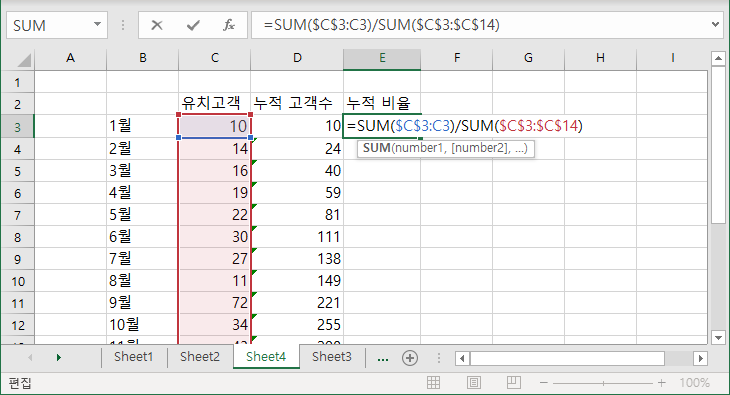Viewport: 730px width, 395px height.
Task: Select cumulative value 111 cell
Action: pyautogui.click(x=297, y=237)
